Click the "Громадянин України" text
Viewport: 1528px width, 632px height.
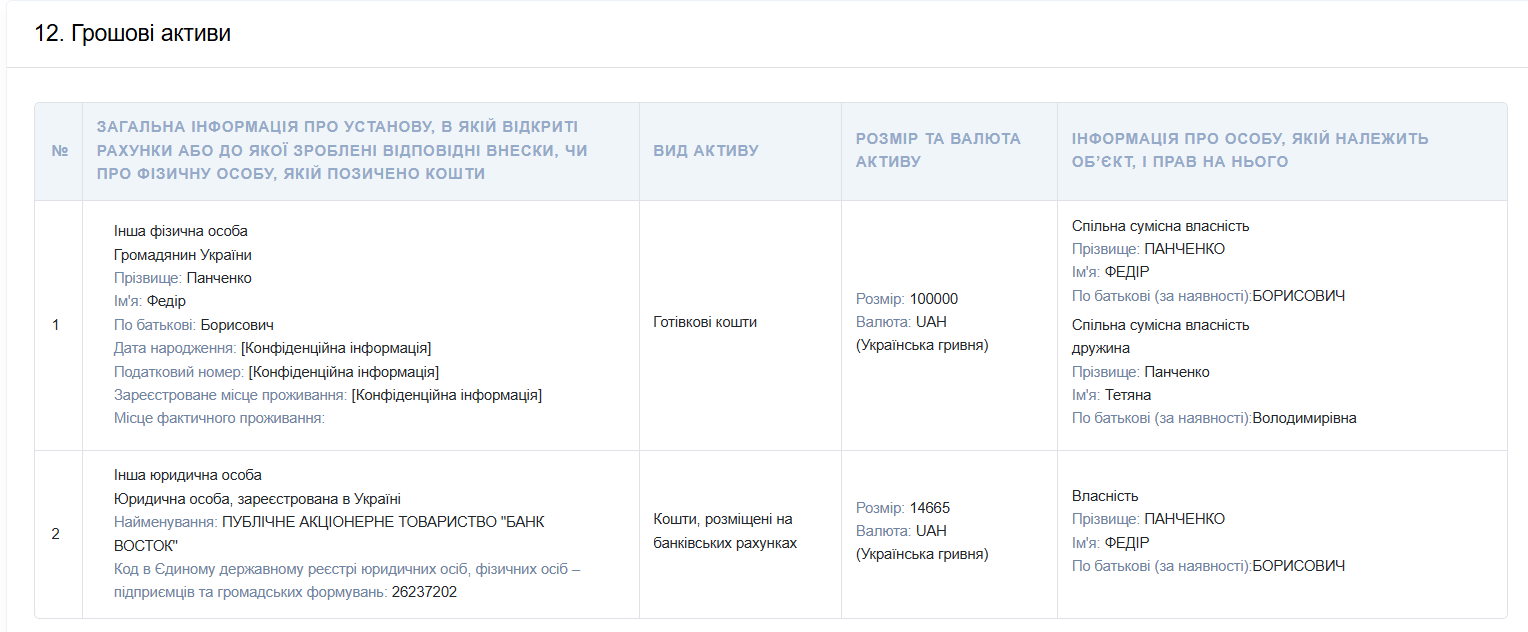(183, 255)
